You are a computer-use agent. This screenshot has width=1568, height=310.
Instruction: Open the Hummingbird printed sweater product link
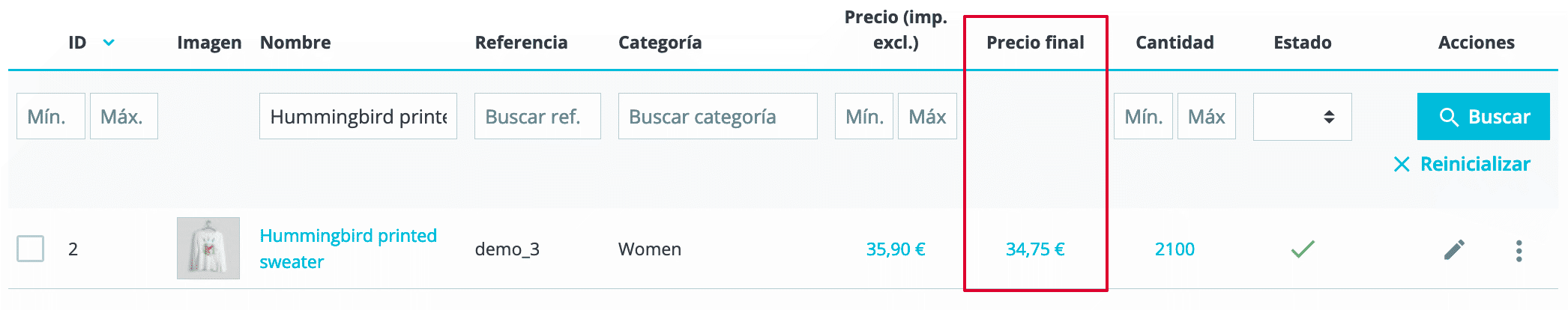tap(348, 249)
